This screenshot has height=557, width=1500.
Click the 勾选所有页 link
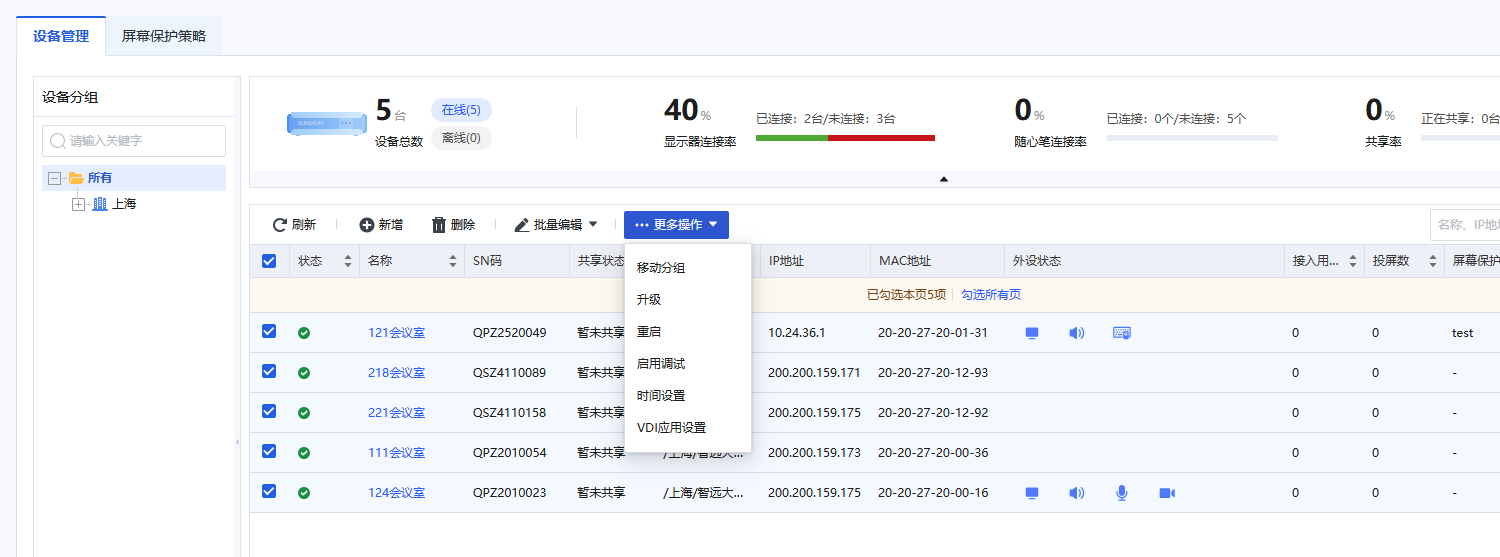[x=990, y=295]
